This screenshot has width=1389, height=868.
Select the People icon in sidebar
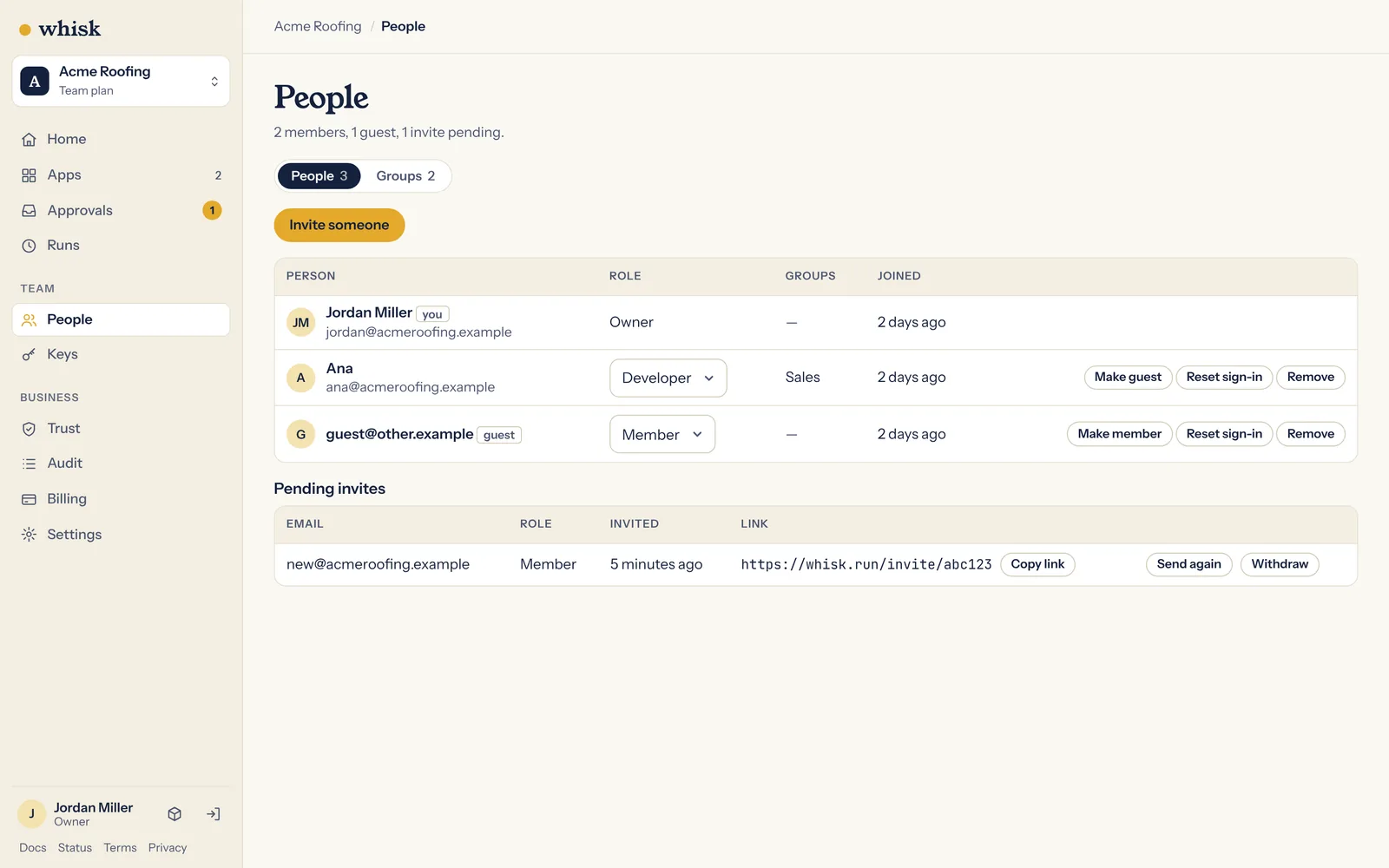tap(29, 320)
